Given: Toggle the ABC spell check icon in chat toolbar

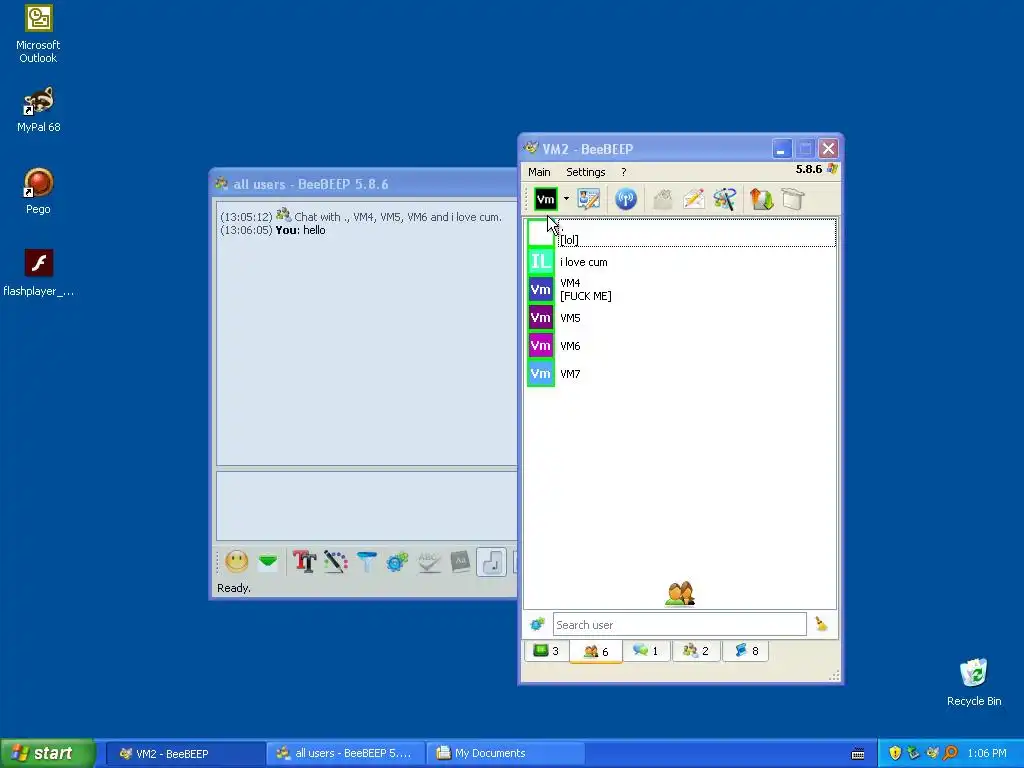Looking at the screenshot, I should tap(428, 562).
